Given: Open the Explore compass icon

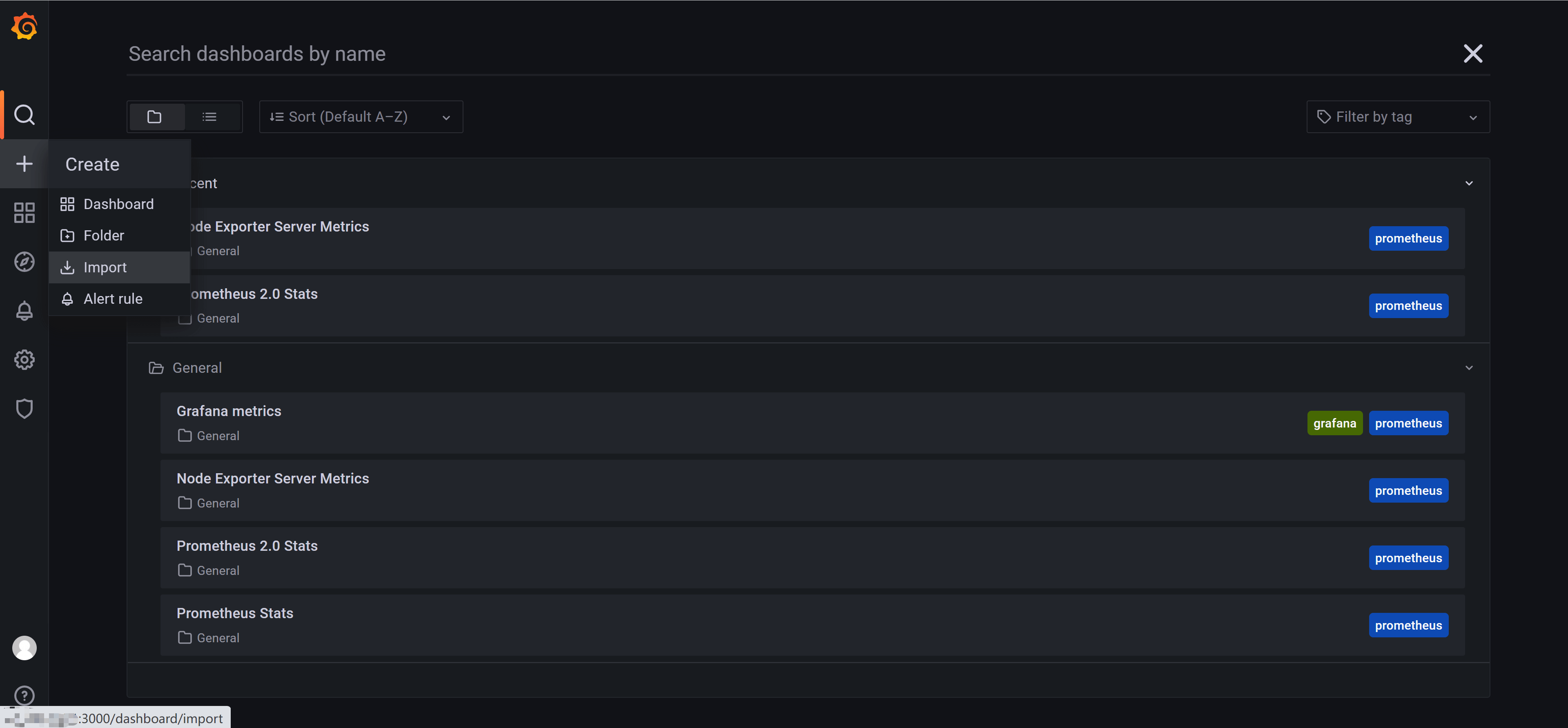Looking at the screenshot, I should (x=24, y=262).
